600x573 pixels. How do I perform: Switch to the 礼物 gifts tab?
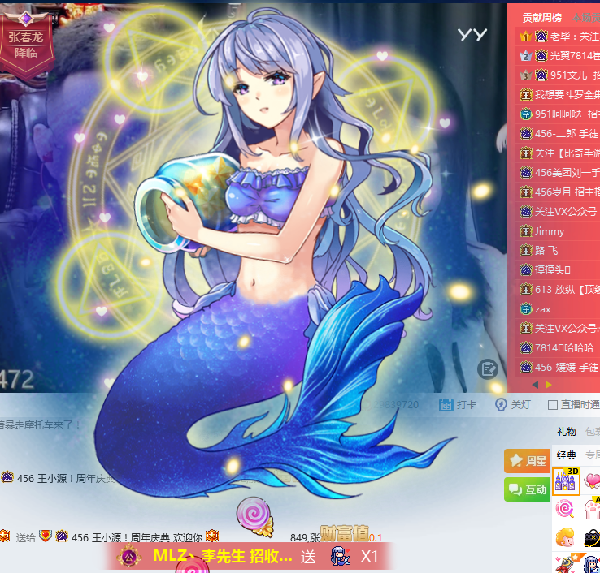(x=567, y=432)
